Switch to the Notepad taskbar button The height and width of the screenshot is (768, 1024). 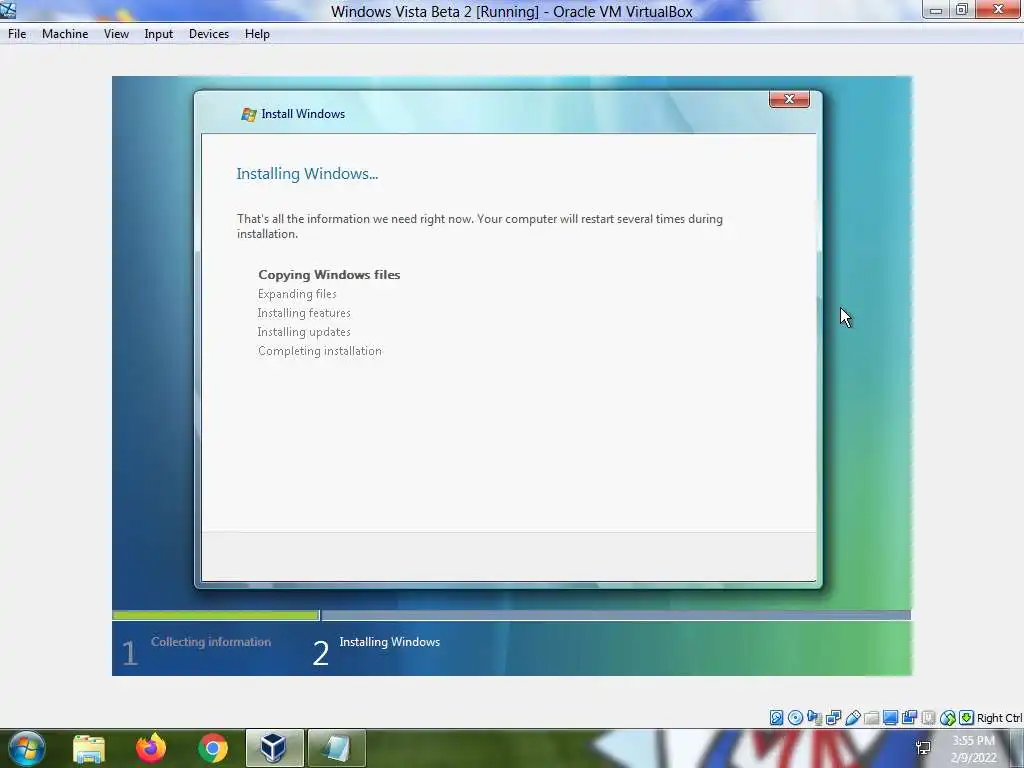tap(336, 748)
